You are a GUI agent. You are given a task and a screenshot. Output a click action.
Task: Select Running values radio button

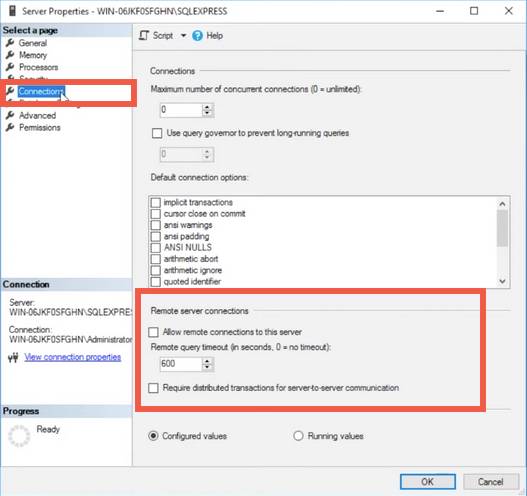coord(298,436)
